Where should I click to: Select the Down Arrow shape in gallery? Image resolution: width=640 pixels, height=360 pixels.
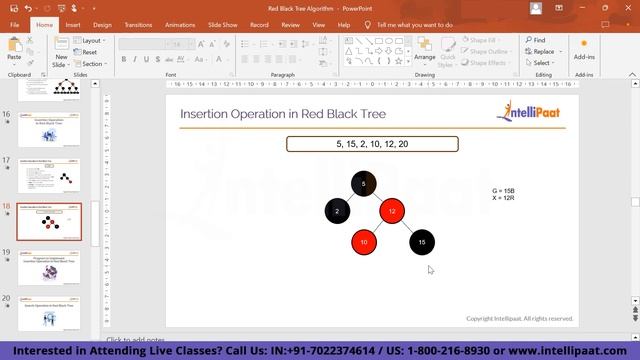coord(389,51)
